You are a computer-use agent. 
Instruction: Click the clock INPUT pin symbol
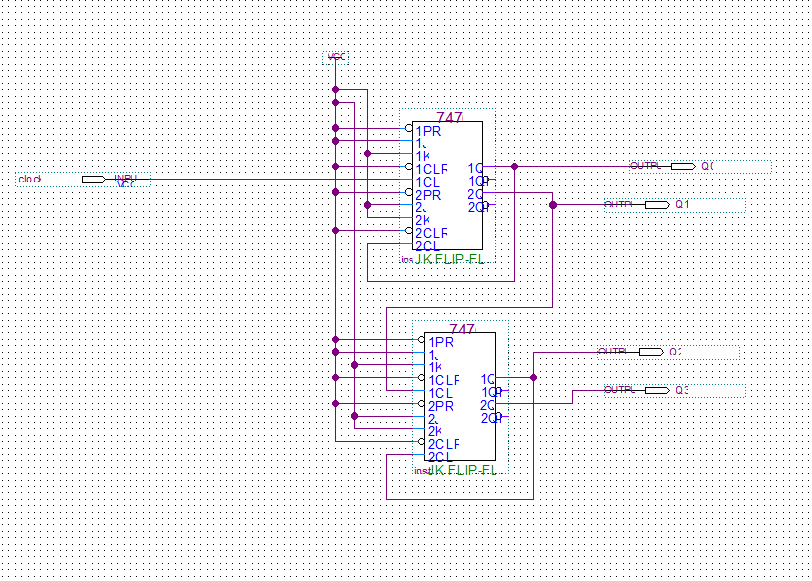click(95, 180)
